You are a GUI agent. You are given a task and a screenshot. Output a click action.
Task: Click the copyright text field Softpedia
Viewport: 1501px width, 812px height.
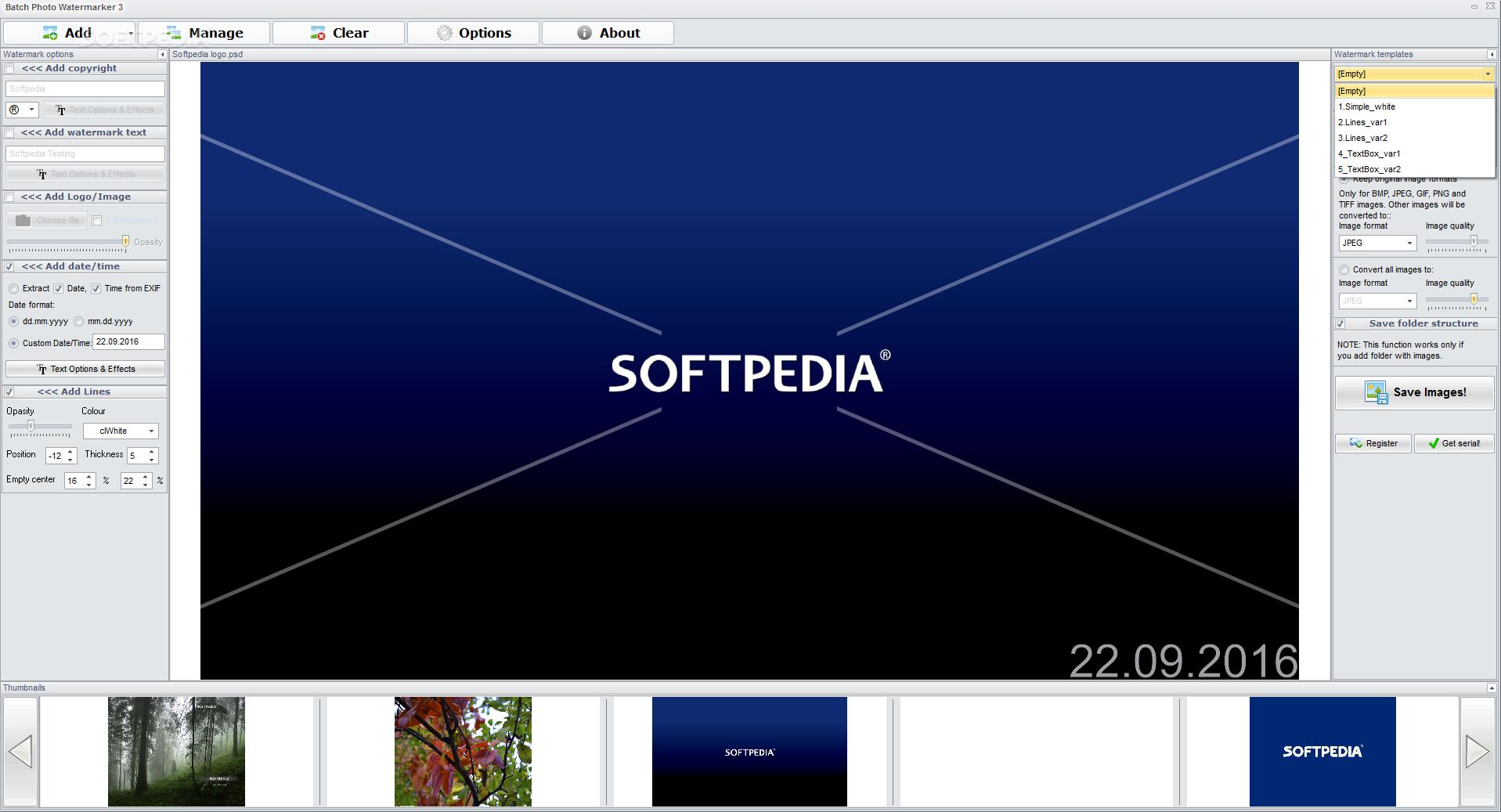click(x=85, y=89)
